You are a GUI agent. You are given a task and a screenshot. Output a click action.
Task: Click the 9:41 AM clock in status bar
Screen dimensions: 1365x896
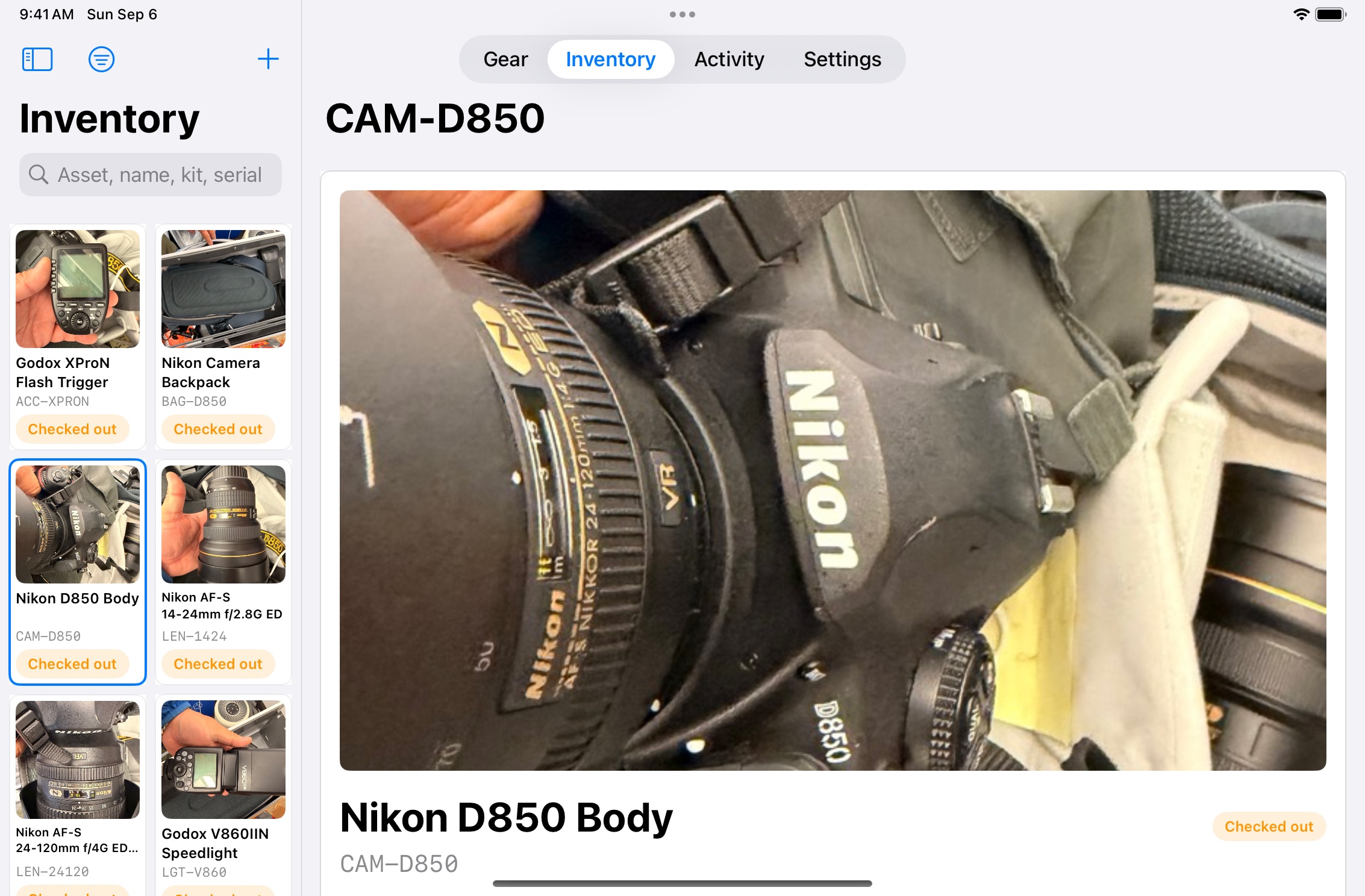pyautogui.click(x=46, y=14)
